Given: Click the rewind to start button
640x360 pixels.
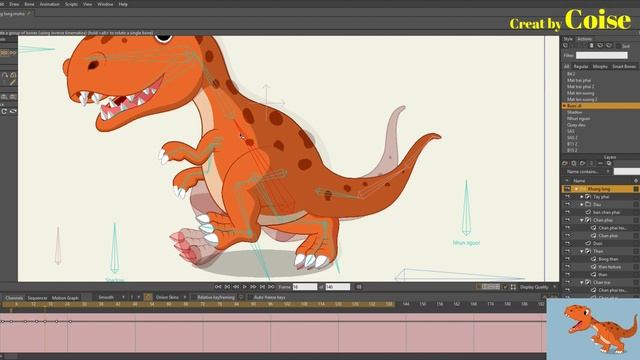Looking at the screenshot, I should coord(218,287).
